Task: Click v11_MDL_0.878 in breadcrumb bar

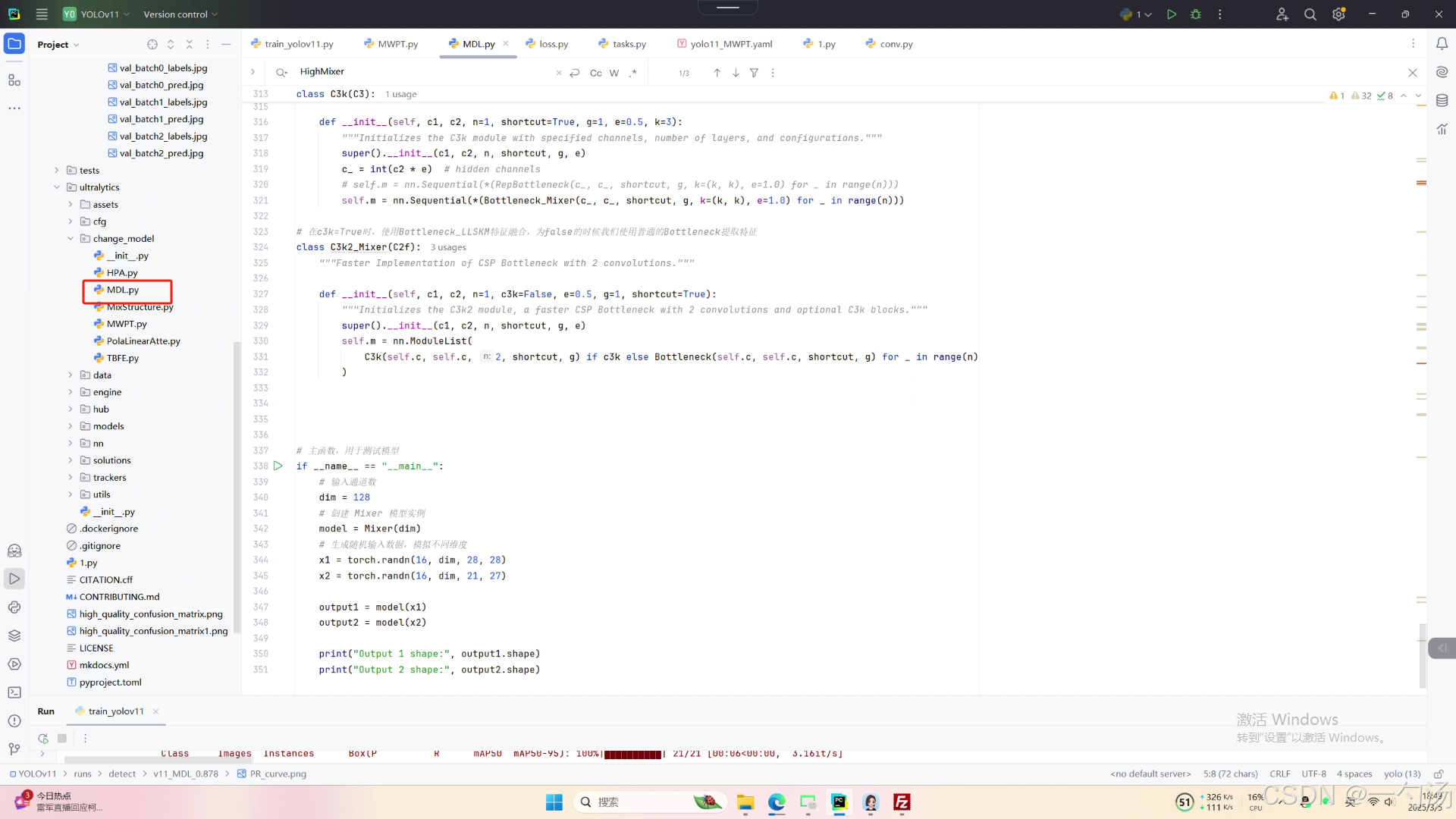Action: coord(185,774)
